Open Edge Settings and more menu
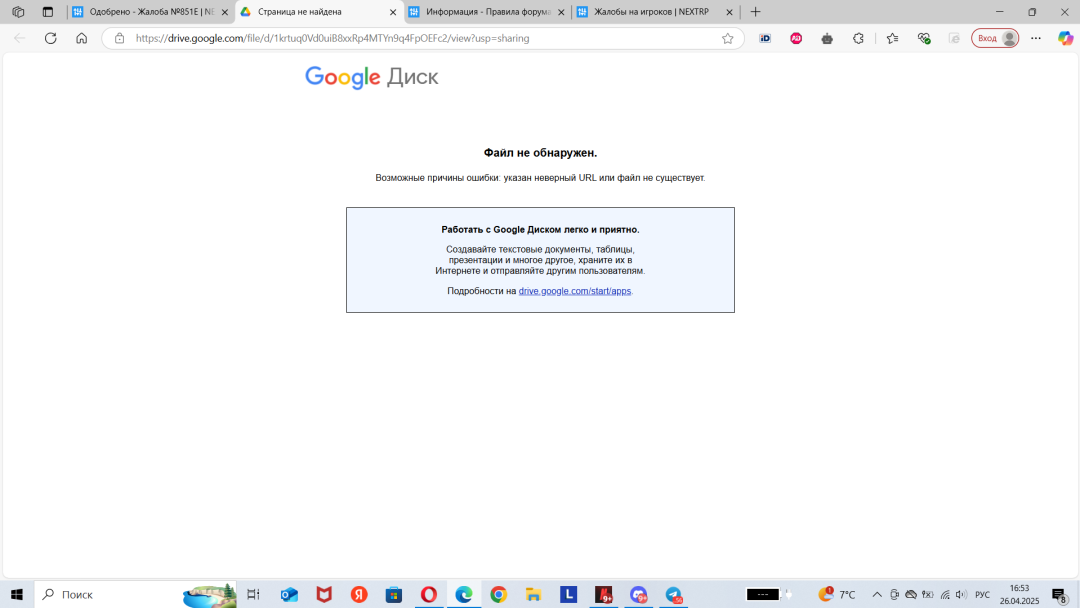This screenshot has width=1080, height=608. [x=1036, y=39]
